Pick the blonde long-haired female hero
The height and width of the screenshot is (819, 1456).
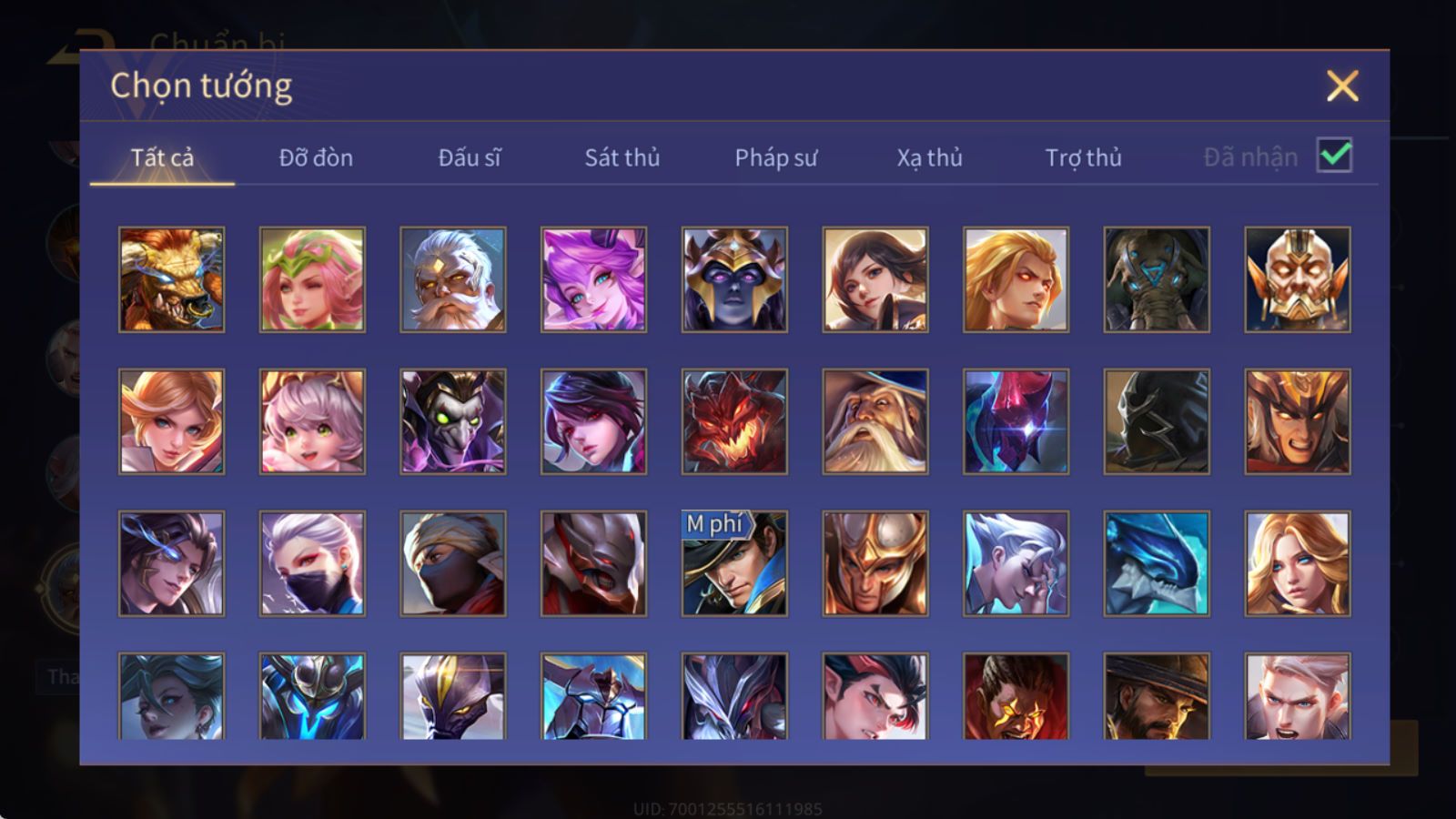pos(1298,563)
